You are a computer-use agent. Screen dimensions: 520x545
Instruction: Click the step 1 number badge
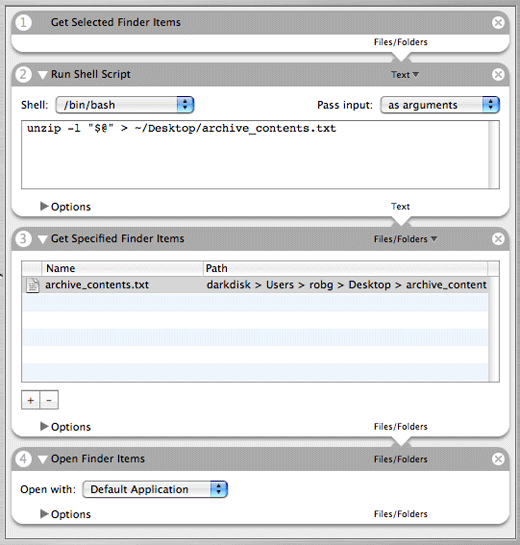click(23, 23)
